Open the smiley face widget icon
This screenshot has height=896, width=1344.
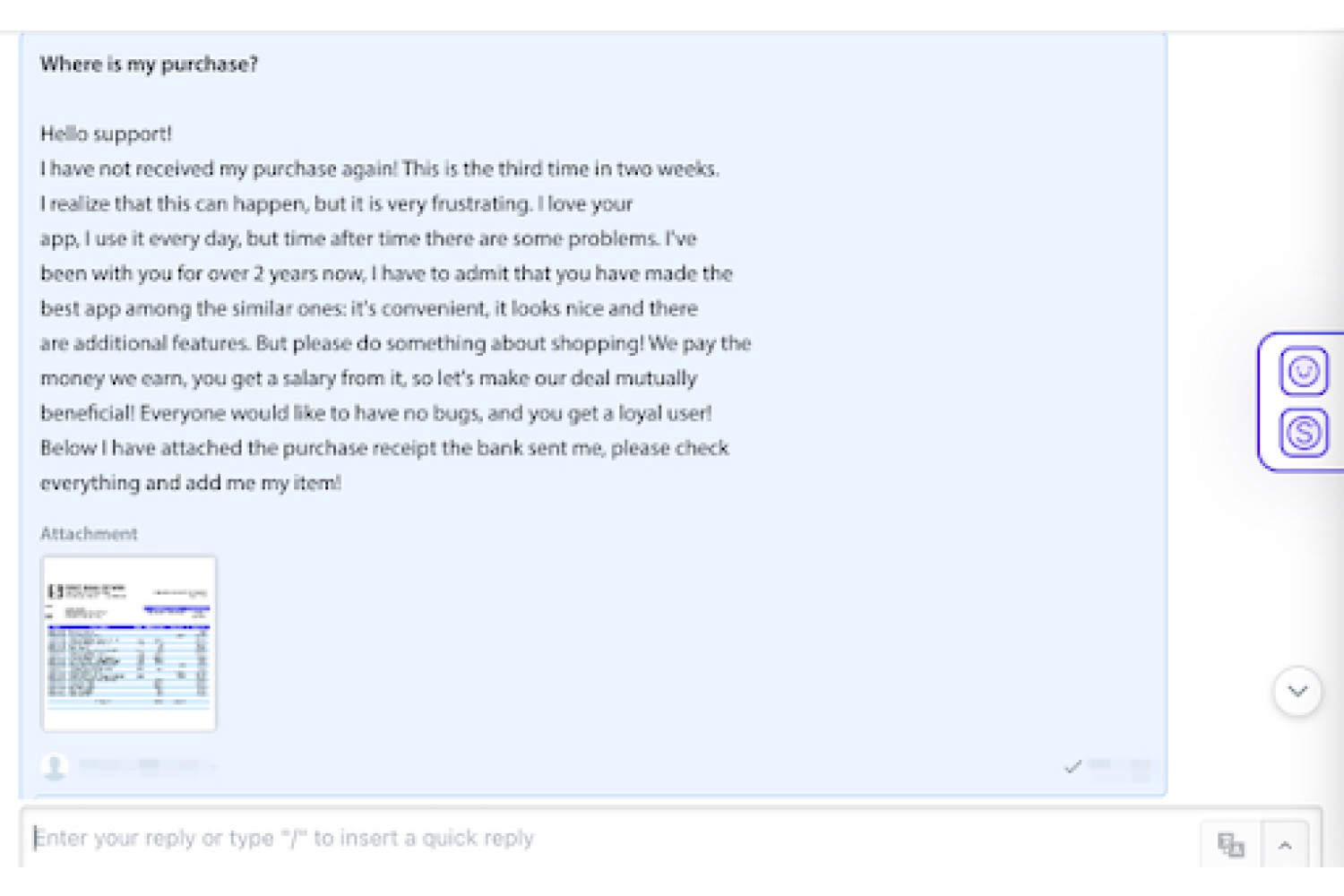pyautogui.click(x=1303, y=371)
